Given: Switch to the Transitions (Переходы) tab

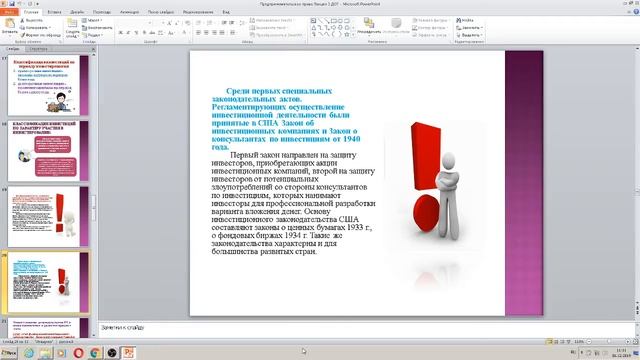Looking at the screenshot, I should (x=102, y=12).
